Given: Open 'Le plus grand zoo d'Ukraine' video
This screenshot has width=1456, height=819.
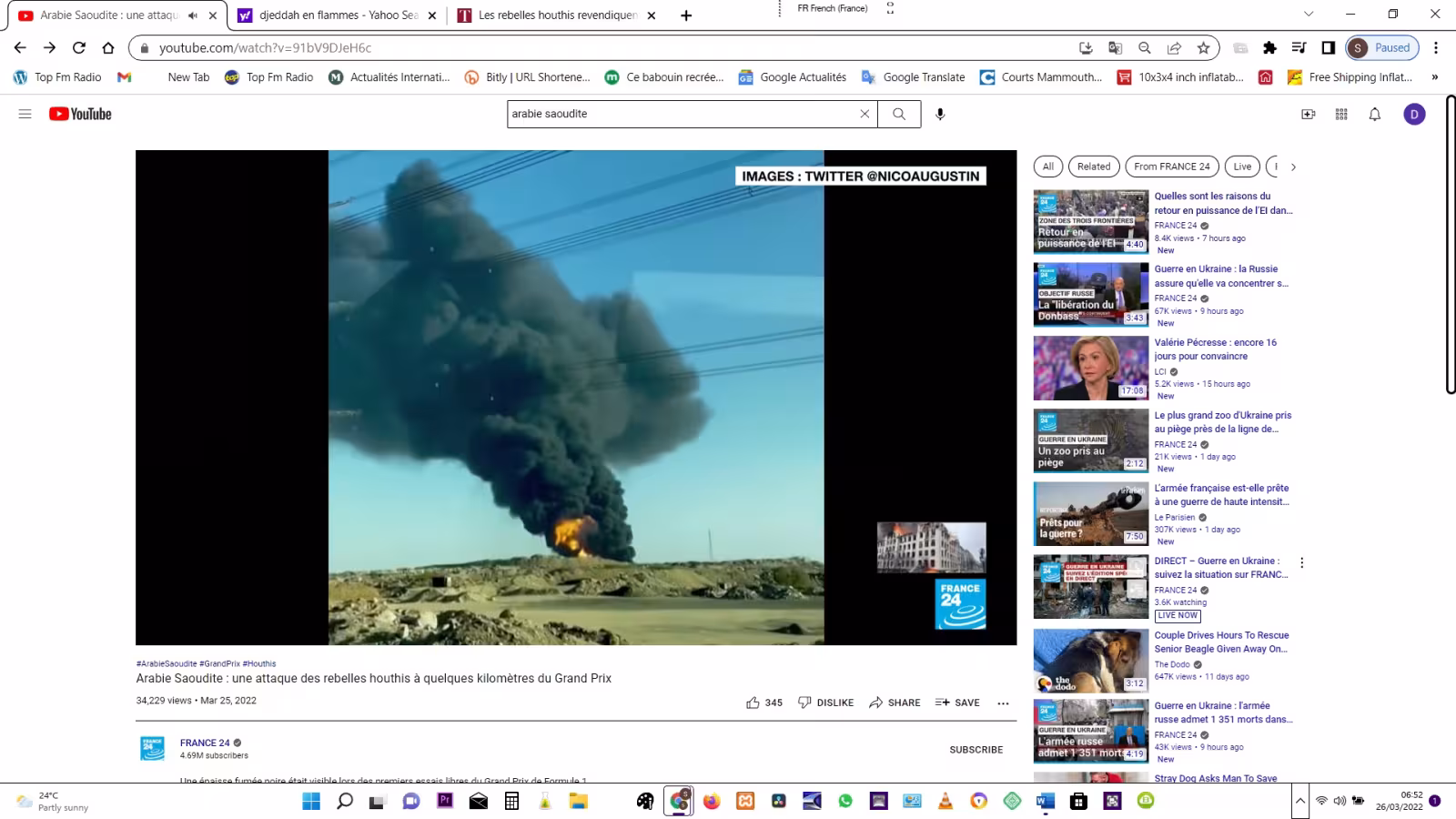Looking at the screenshot, I should point(1222,422).
